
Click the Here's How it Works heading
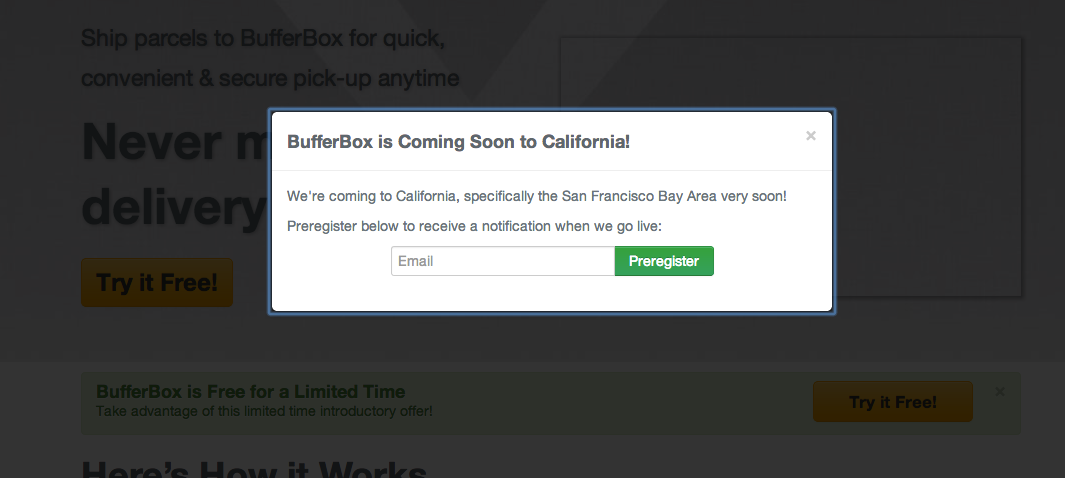point(254,468)
